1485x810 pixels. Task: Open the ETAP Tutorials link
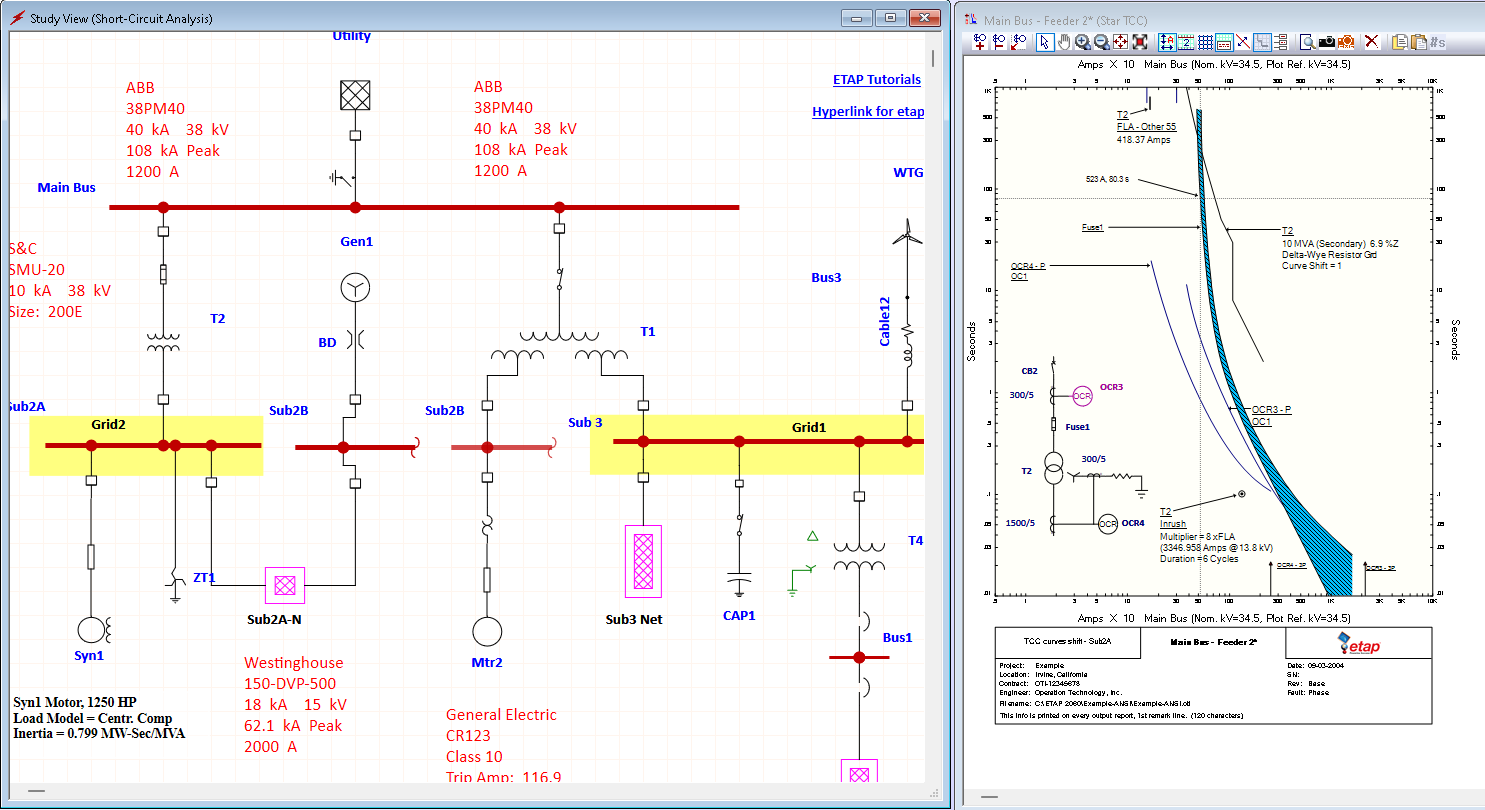pyautogui.click(x=877, y=80)
